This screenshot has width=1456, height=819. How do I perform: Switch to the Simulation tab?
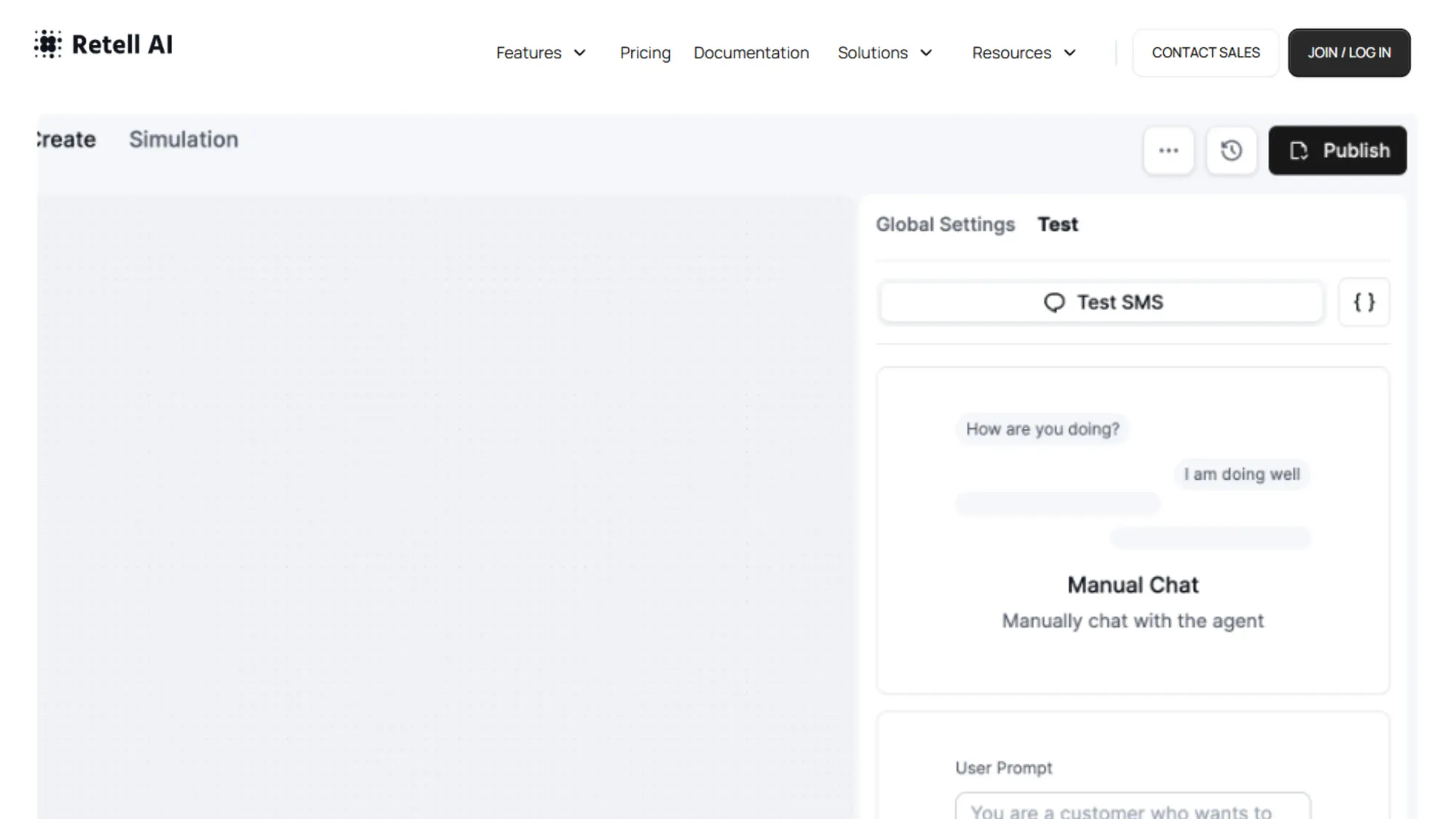[x=183, y=140]
